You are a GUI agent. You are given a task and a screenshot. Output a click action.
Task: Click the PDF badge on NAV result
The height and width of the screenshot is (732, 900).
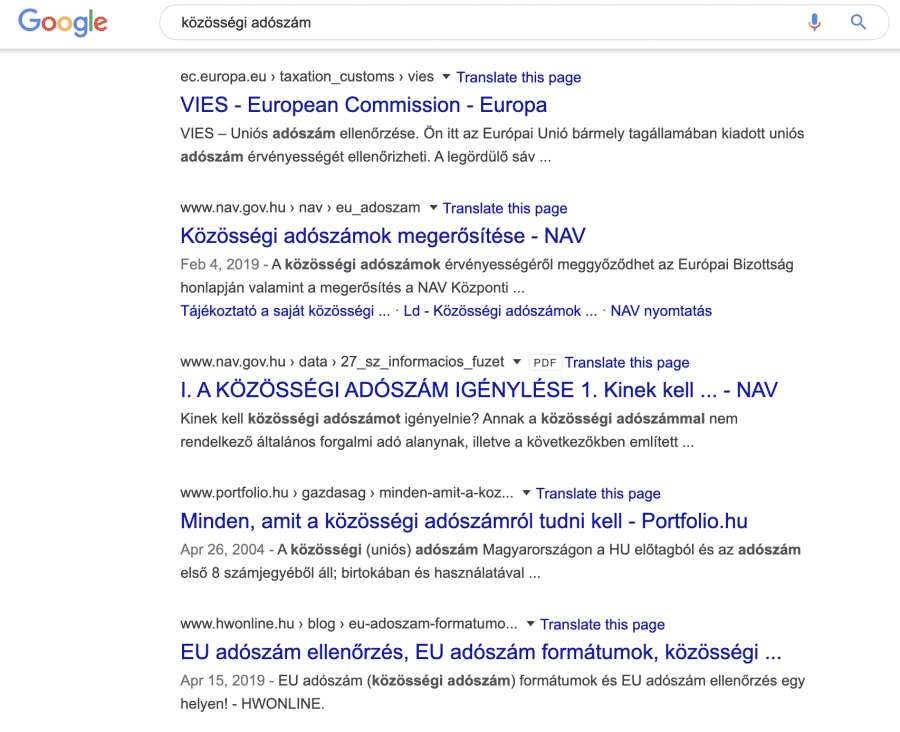544,363
